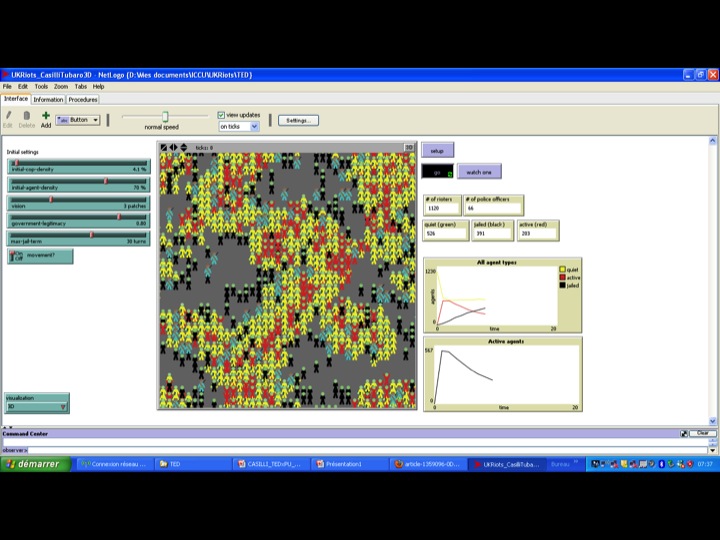Click the setup button
This screenshot has height=540, width=720.
click(438, 151)
